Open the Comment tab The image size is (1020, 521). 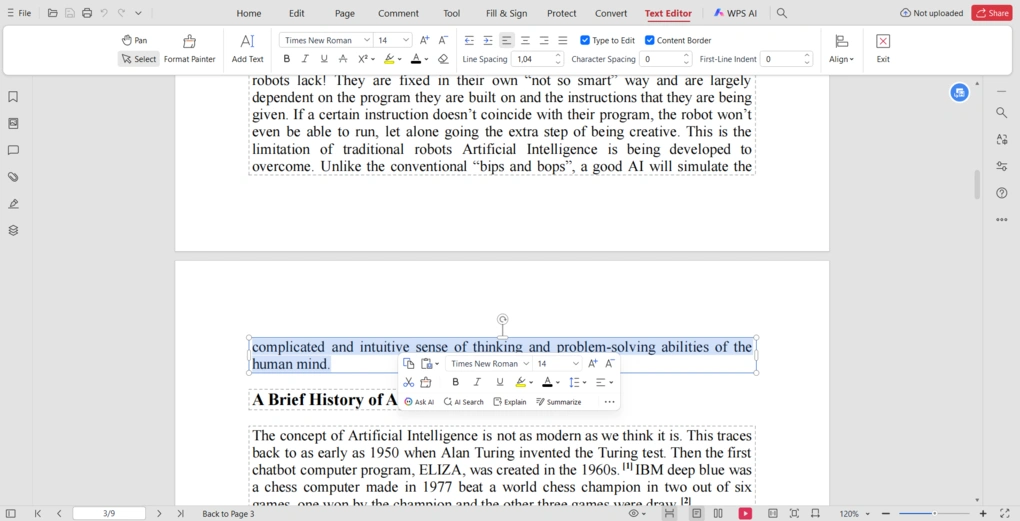pyautogui.click(x=398, y=13)
